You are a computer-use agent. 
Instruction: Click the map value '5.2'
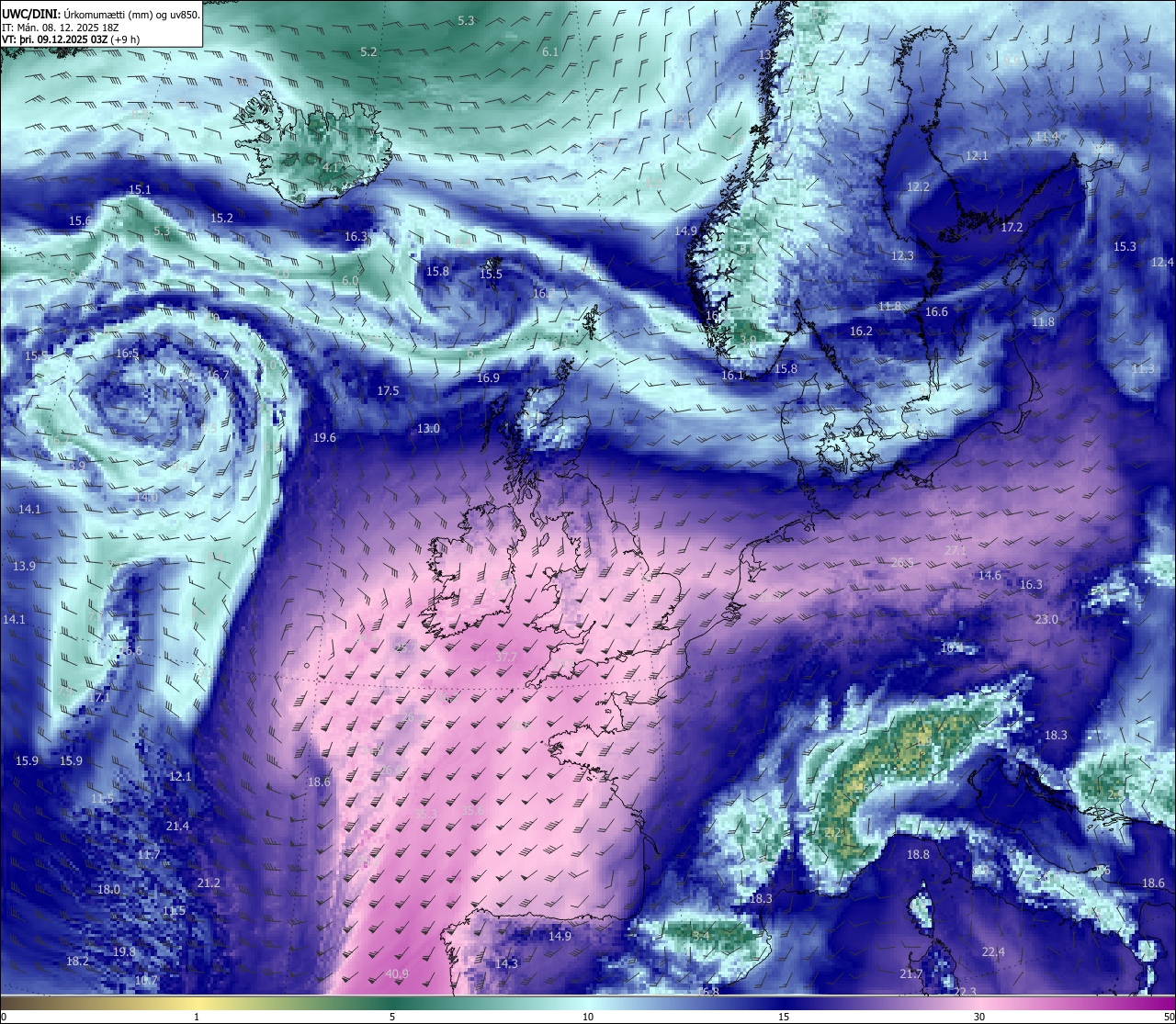click(368, 51)
